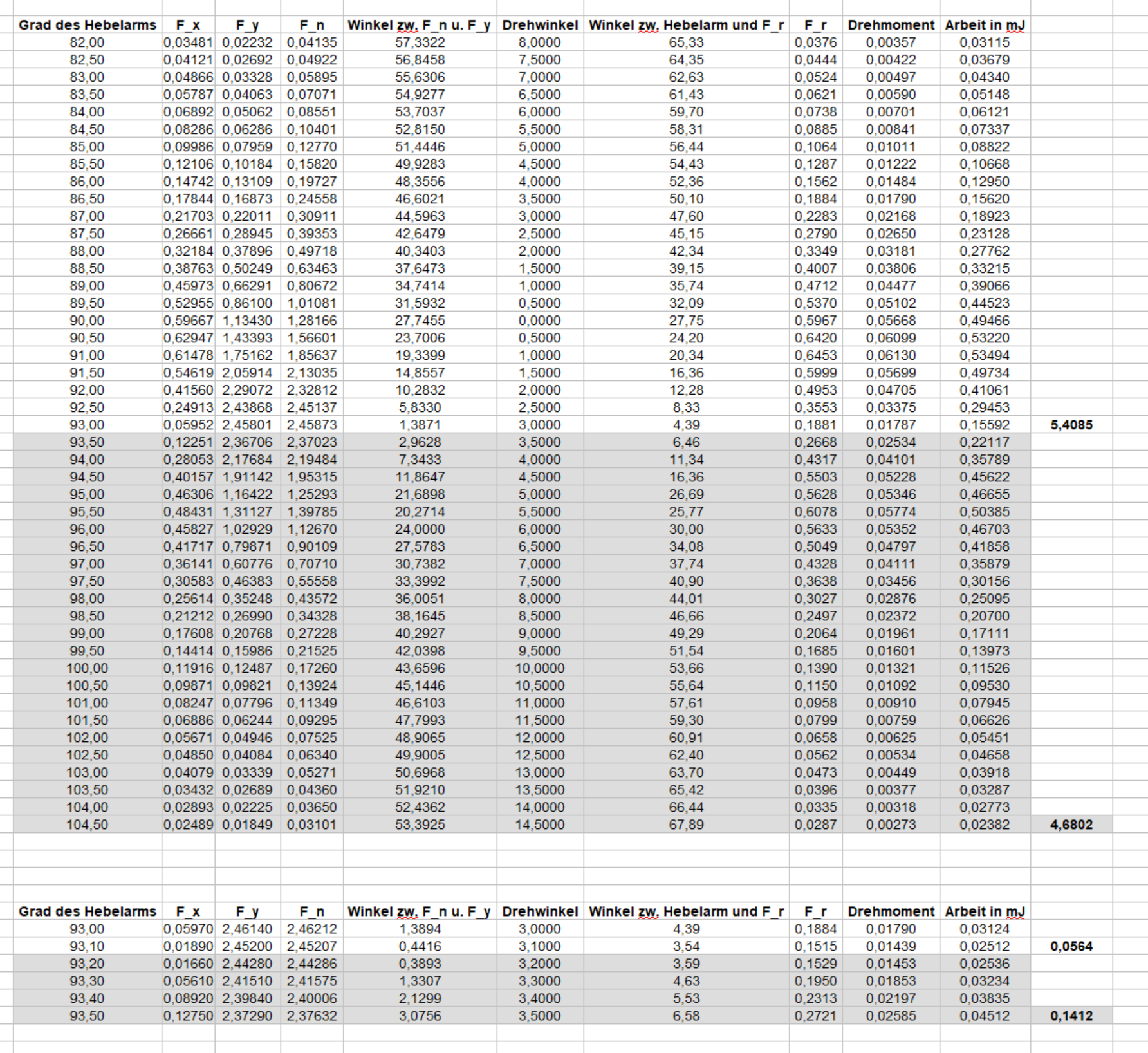The width and height of the screenshot is (1148, 1053).
Task: Select the row label 93,10
Action: pos(87,946)
